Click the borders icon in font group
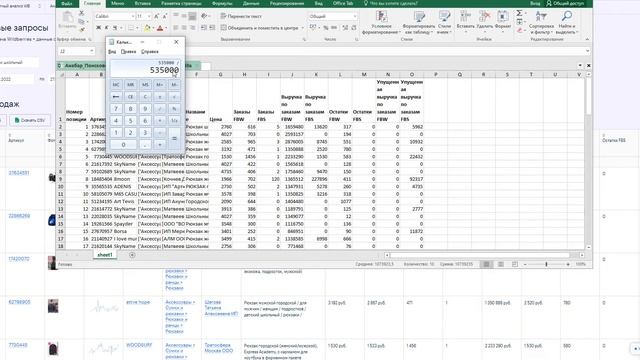The width and height of the screenshot is (640, 360). tap(131, 28)
